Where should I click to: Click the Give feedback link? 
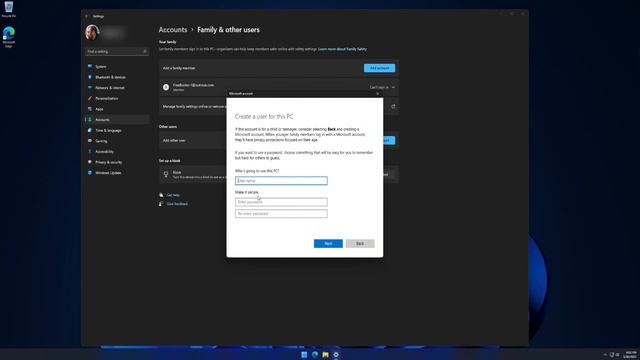(177, 204)
